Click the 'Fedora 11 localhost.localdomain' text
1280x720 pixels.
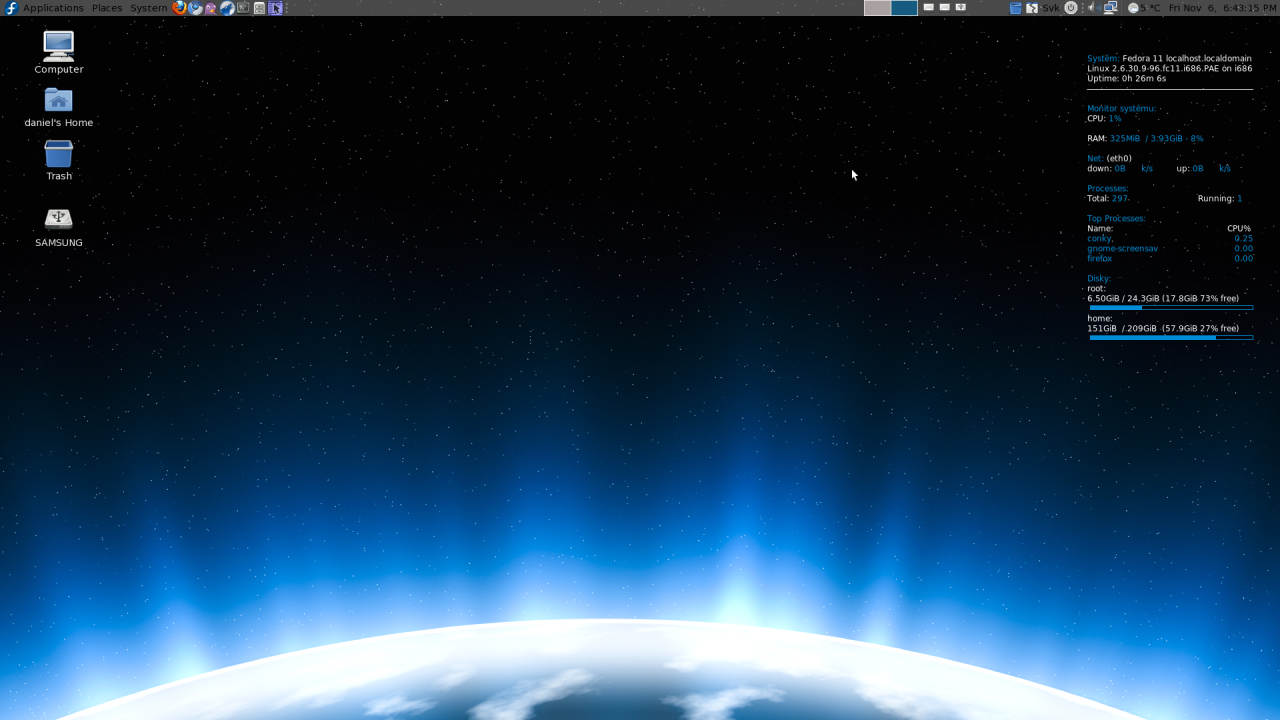[1187, 59]
